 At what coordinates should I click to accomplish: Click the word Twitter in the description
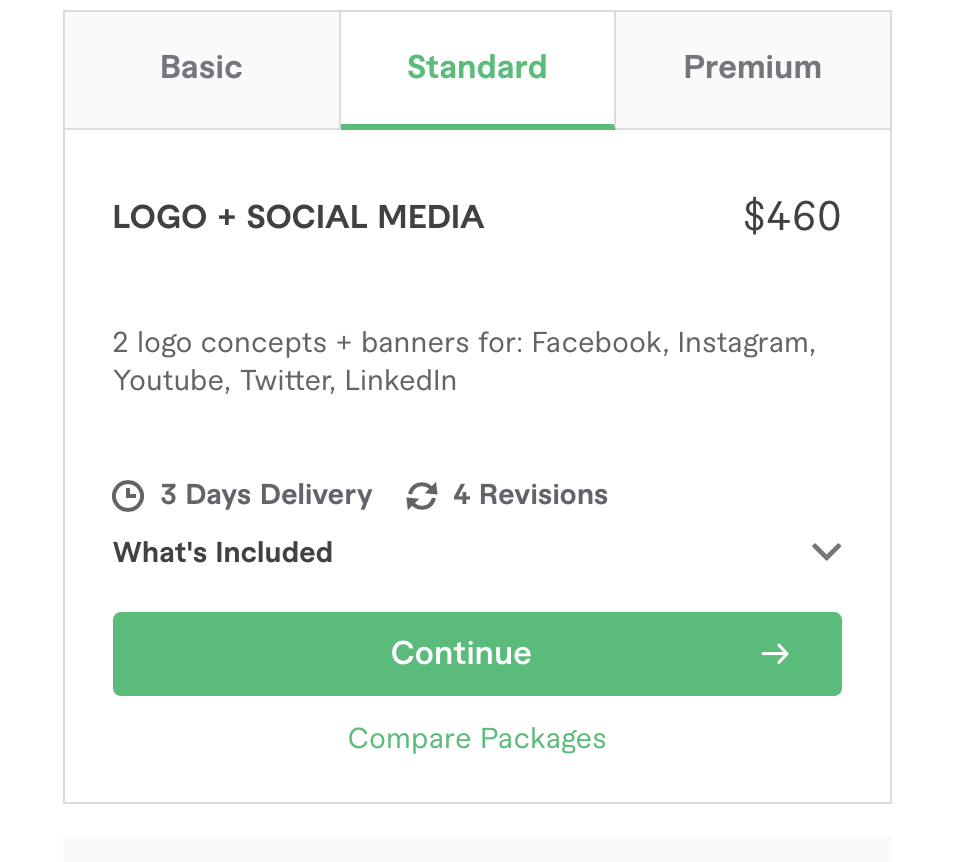point(284,381)
